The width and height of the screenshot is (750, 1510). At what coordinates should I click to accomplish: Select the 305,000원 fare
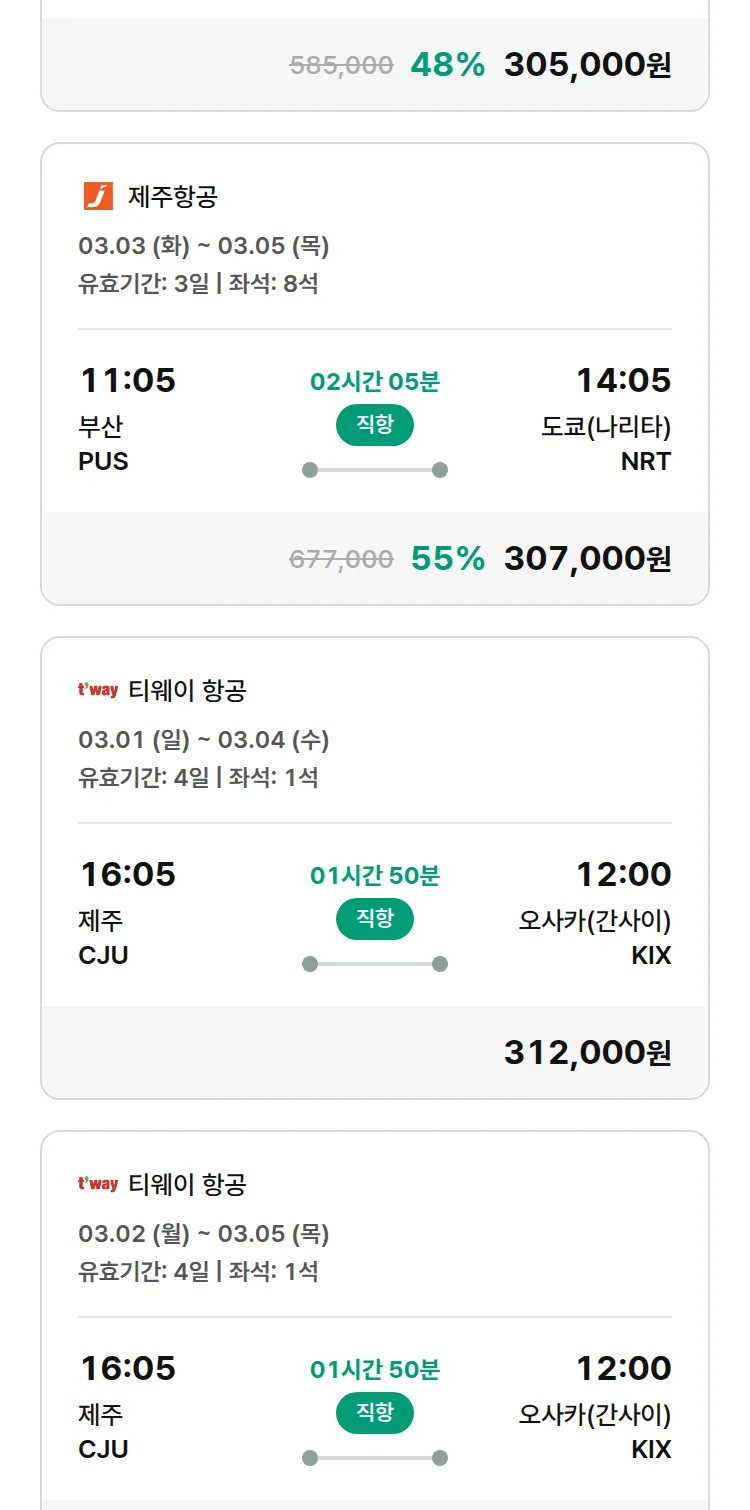click(x=587, y=65)
